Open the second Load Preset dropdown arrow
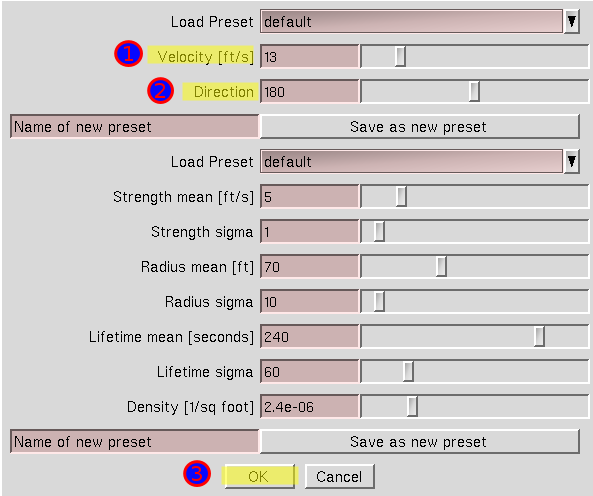The height and width of the screenshot is (496, 593). tap(571, 161)
